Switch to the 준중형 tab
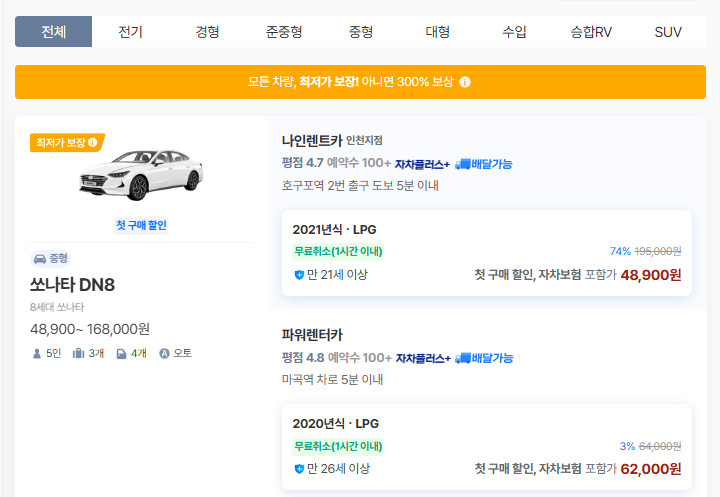Viewport: 720px width, 497px height. (x=284, y=32)
